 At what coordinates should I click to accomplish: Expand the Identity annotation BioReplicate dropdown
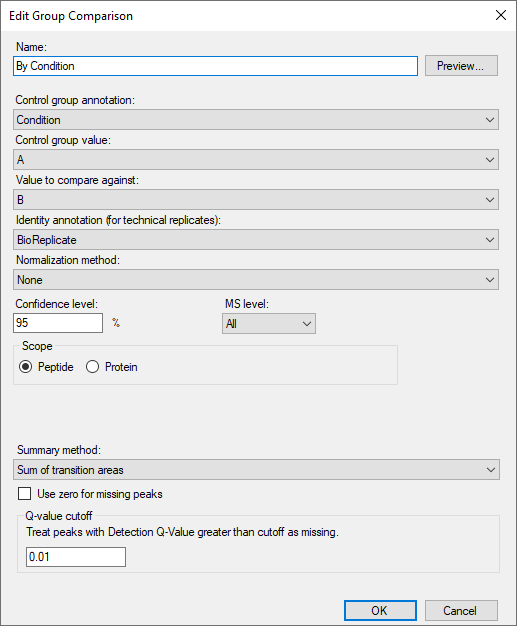(x=256, y=240)
